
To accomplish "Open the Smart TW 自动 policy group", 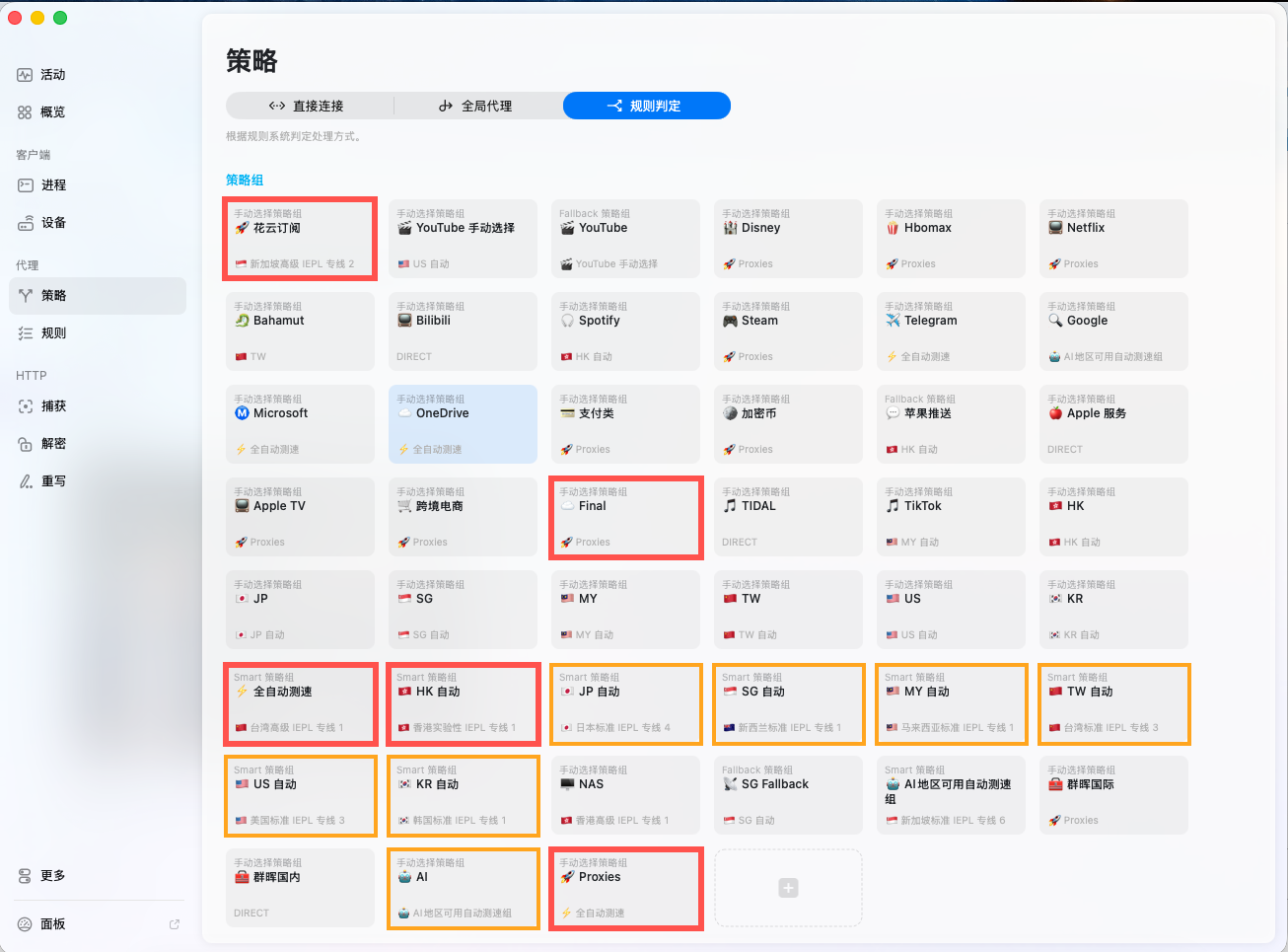I will coord(1113,702).
